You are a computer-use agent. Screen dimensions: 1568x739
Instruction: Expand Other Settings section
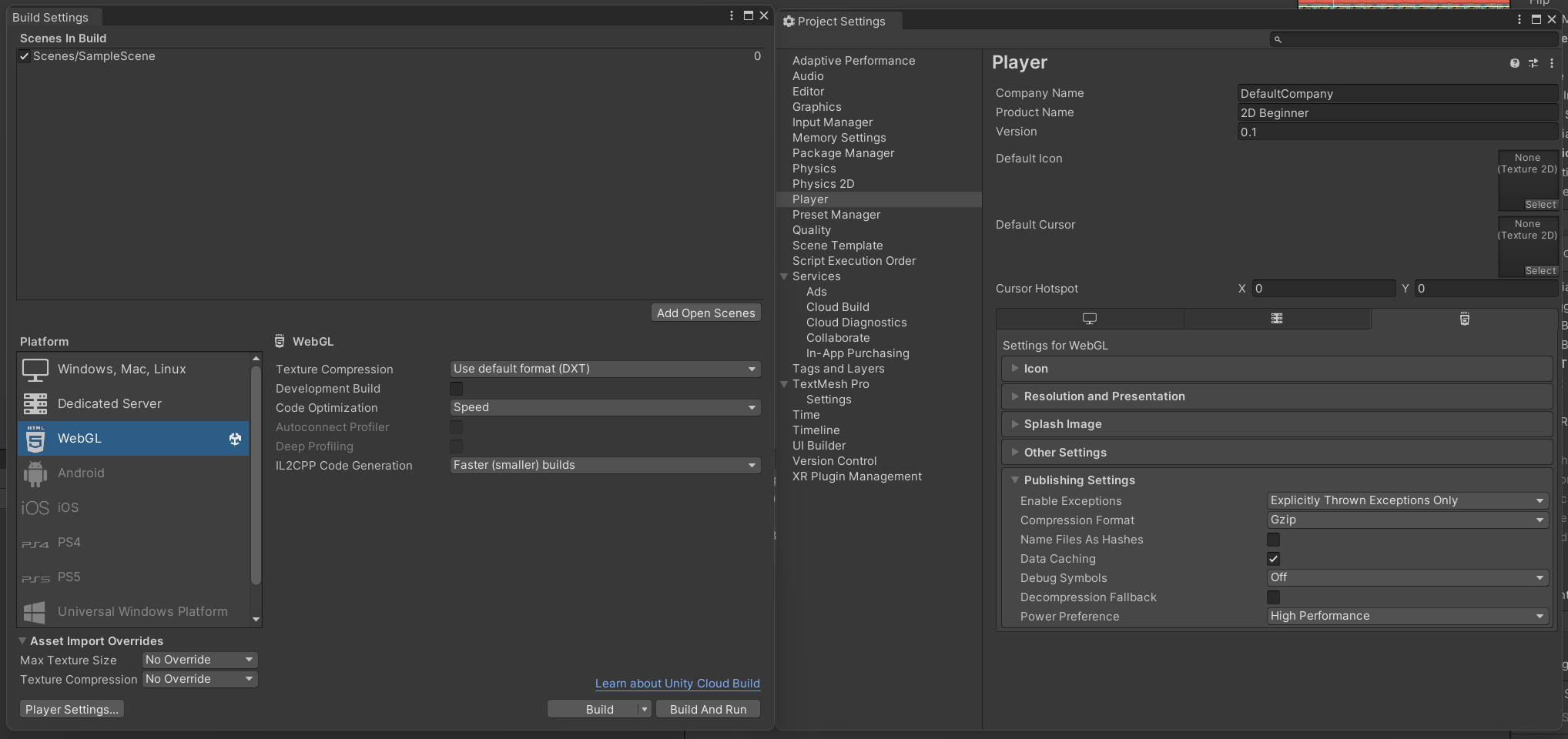(x=1277, y=453)
